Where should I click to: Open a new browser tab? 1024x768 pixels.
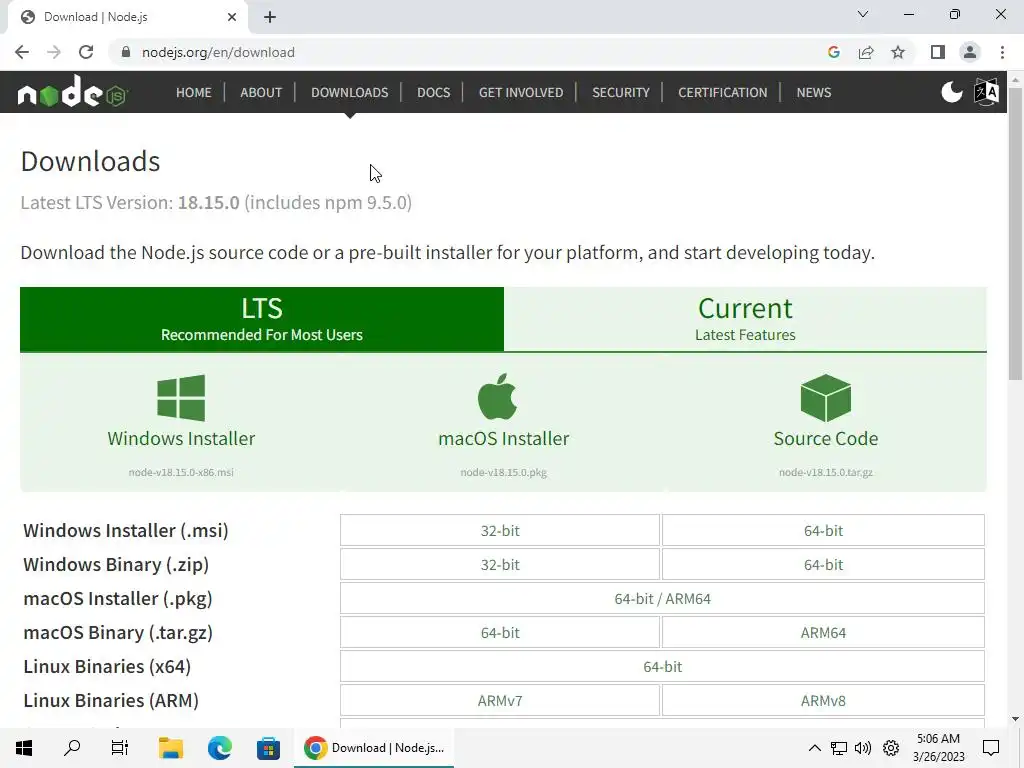click(270, 17)
